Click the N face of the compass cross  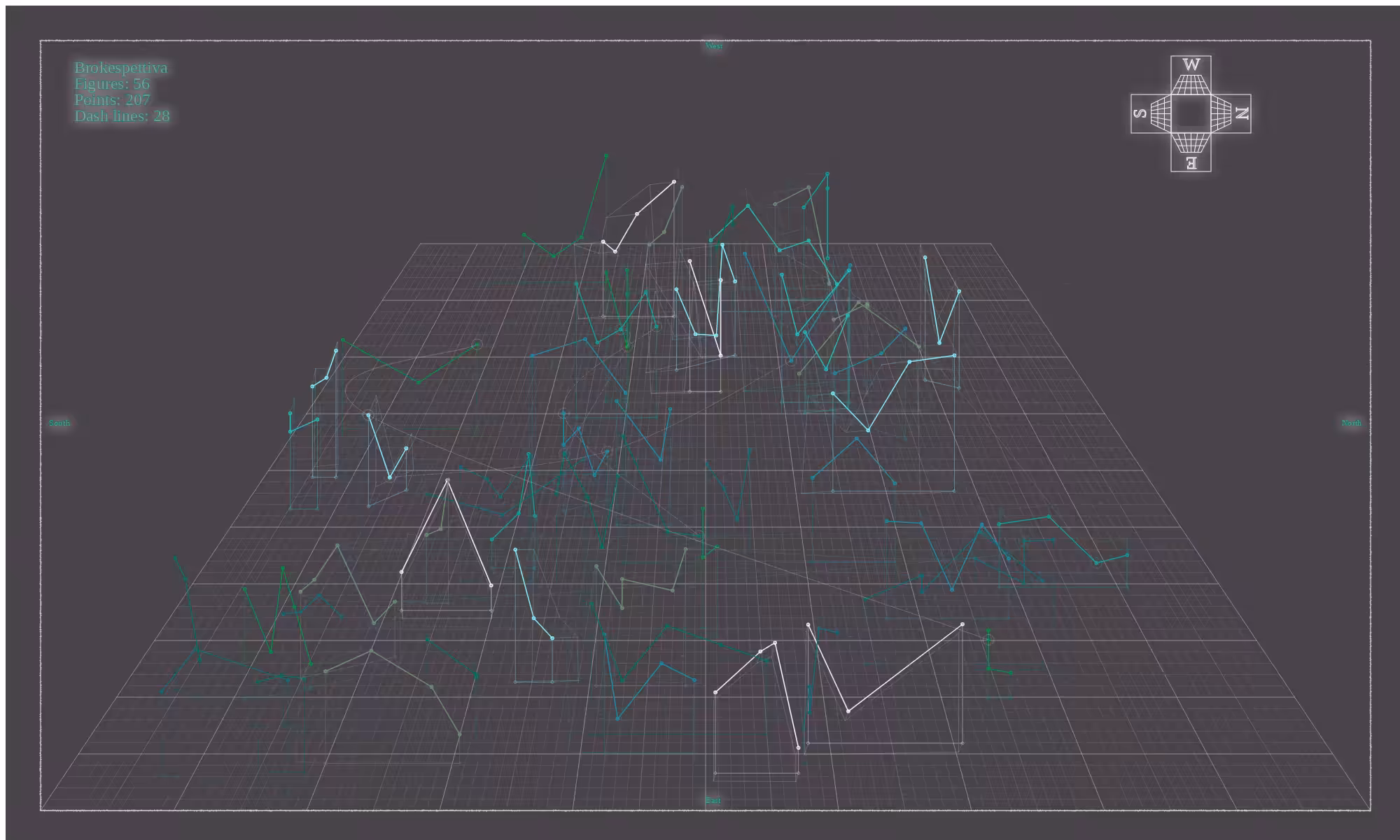(1231, 113)
